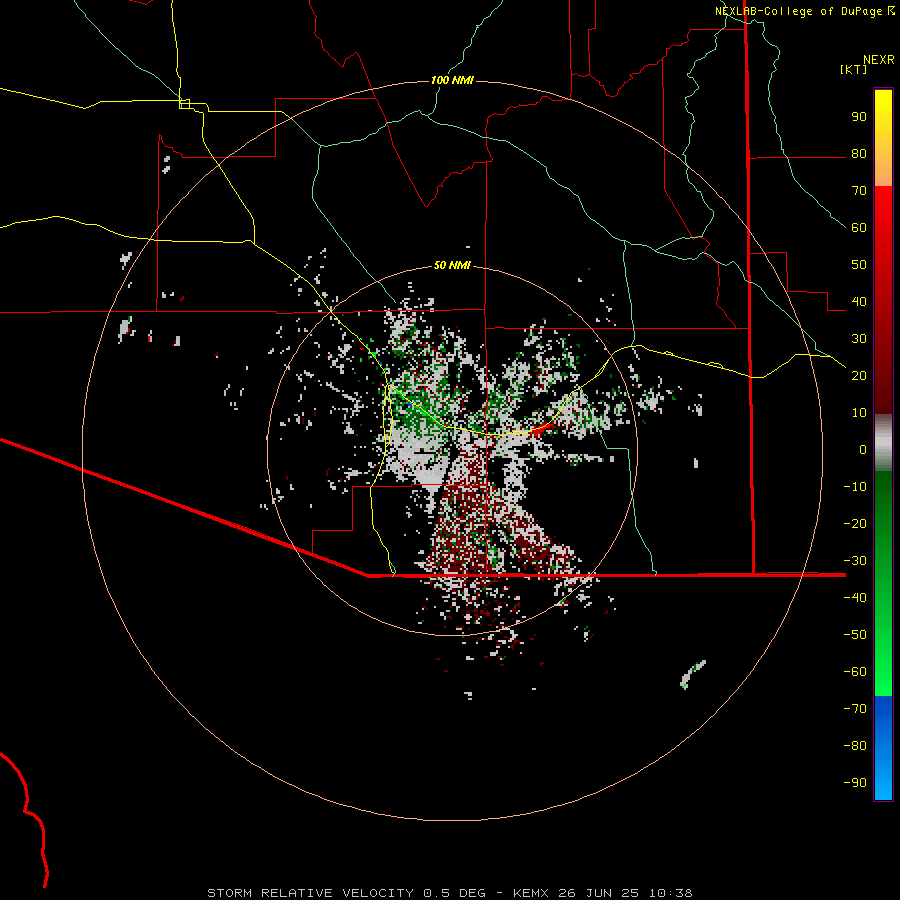The height and width of the screenshot is (900, 900).
Task: Click the 0 value on the velocity scale
Action: pyautogui.click(x=863, y=450)
